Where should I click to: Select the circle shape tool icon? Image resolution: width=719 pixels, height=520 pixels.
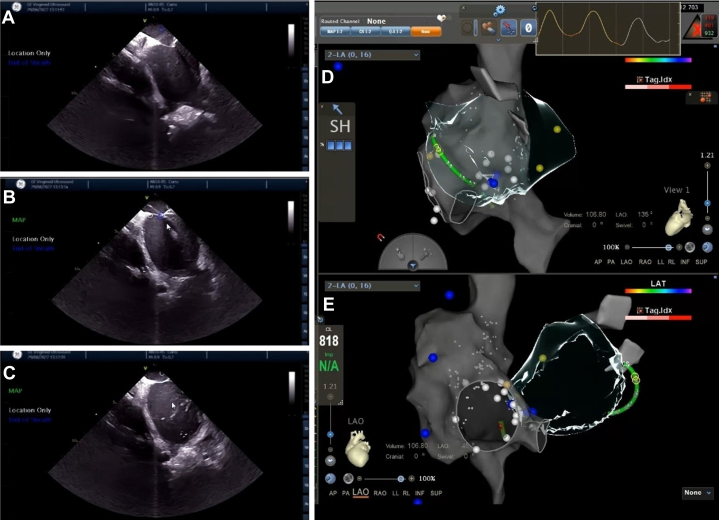pos(467,28)
